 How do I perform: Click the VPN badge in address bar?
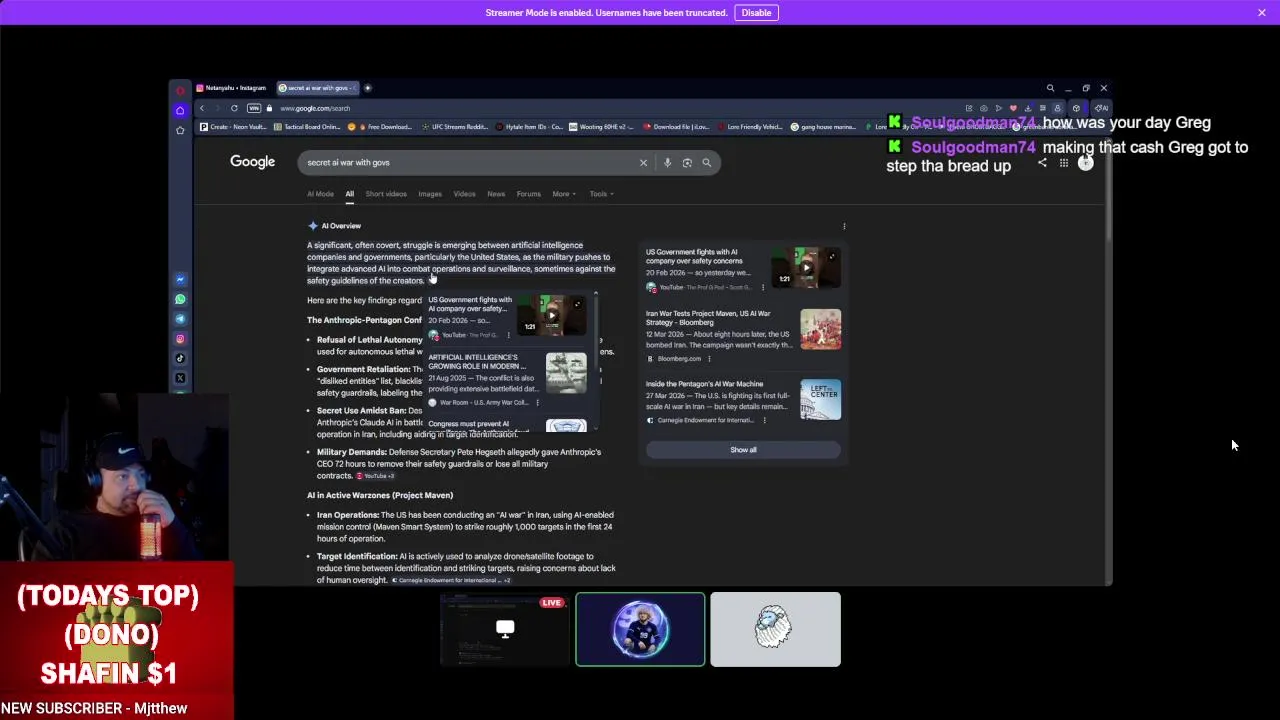254,108
